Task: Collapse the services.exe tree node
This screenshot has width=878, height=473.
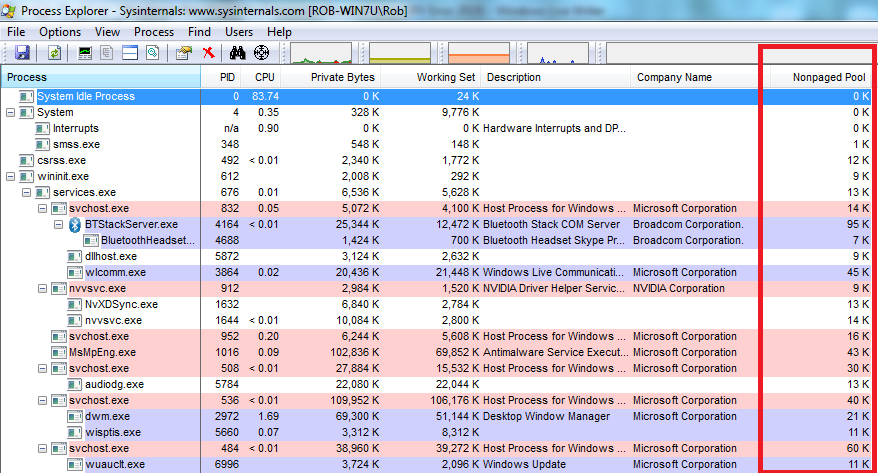Action: [27, 192]
